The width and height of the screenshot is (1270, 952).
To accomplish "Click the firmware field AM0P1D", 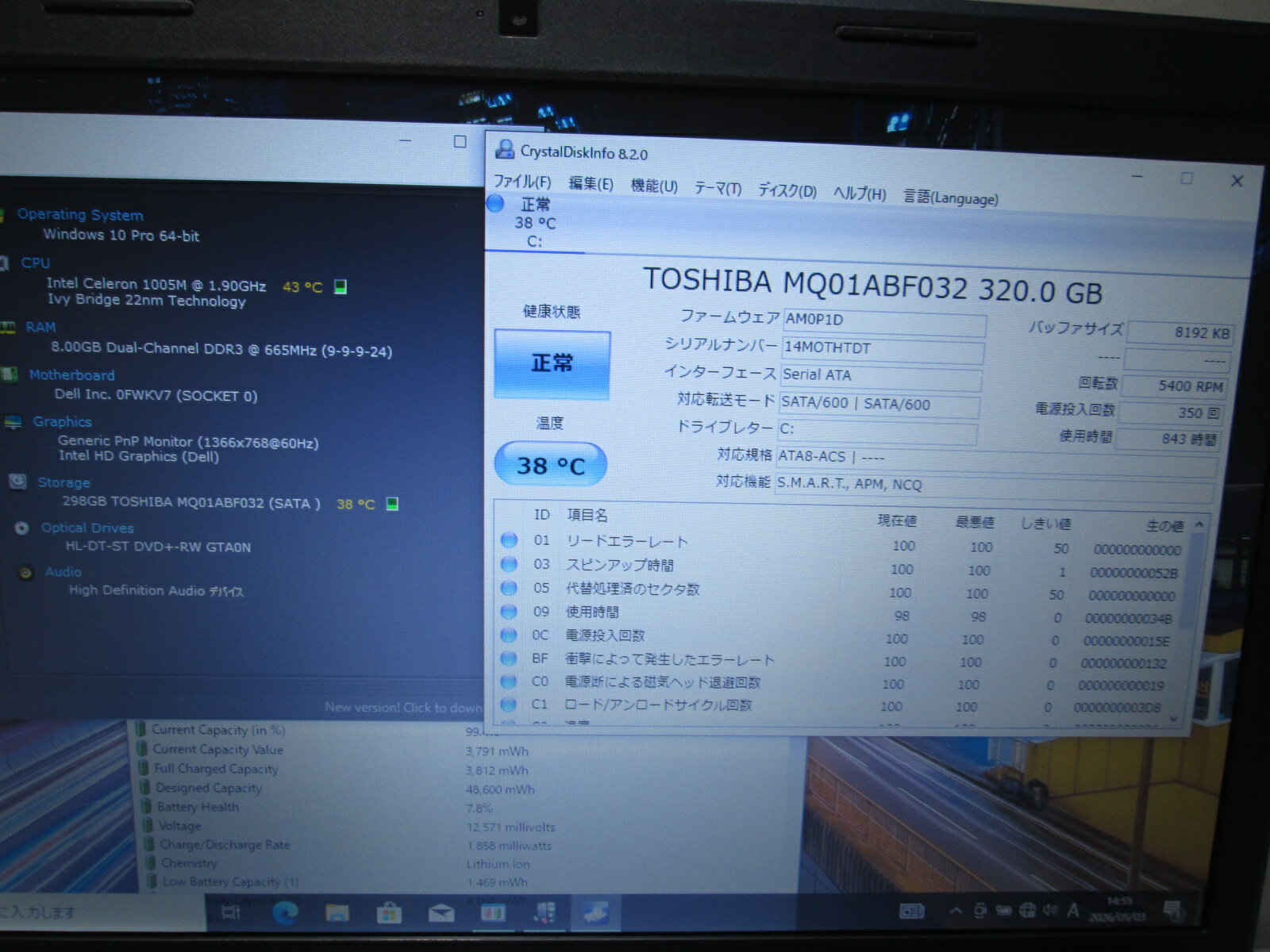I will [884, 321].
